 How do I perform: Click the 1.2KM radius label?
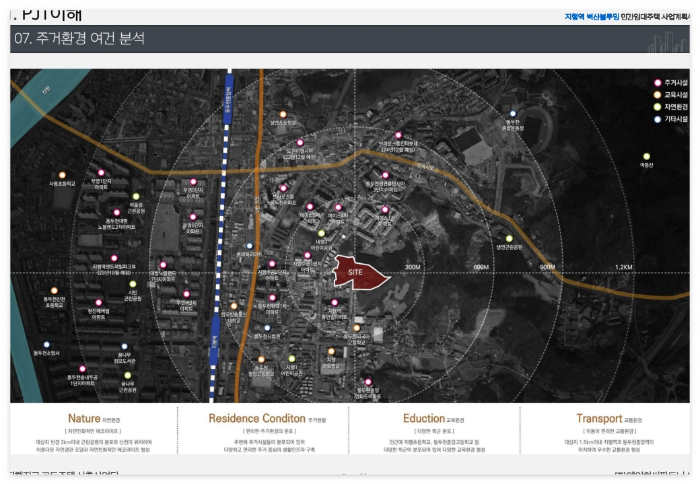tap(624, 267)
